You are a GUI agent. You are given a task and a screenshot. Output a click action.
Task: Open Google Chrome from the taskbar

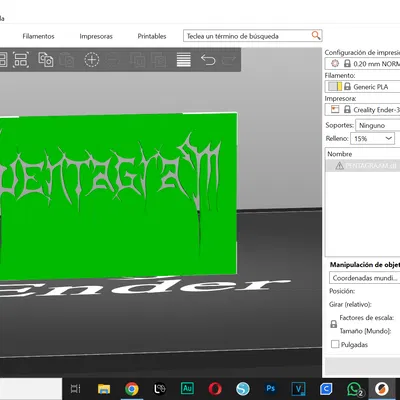[x=132, y=389]
